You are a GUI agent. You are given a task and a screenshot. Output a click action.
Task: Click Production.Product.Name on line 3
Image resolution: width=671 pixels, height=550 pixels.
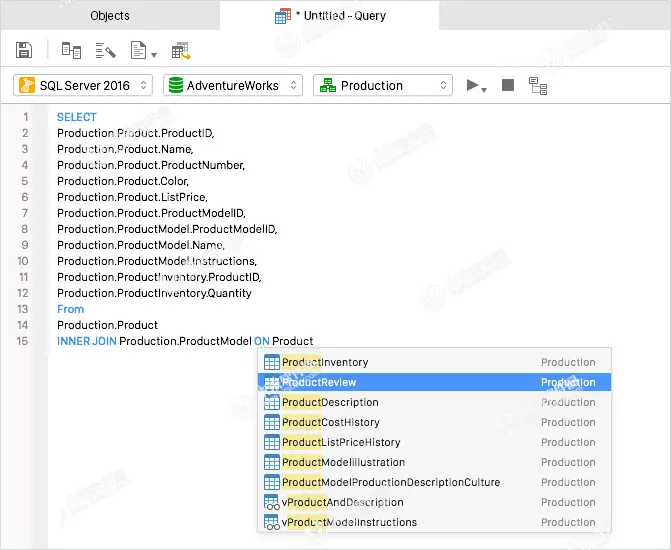(125, 149)
